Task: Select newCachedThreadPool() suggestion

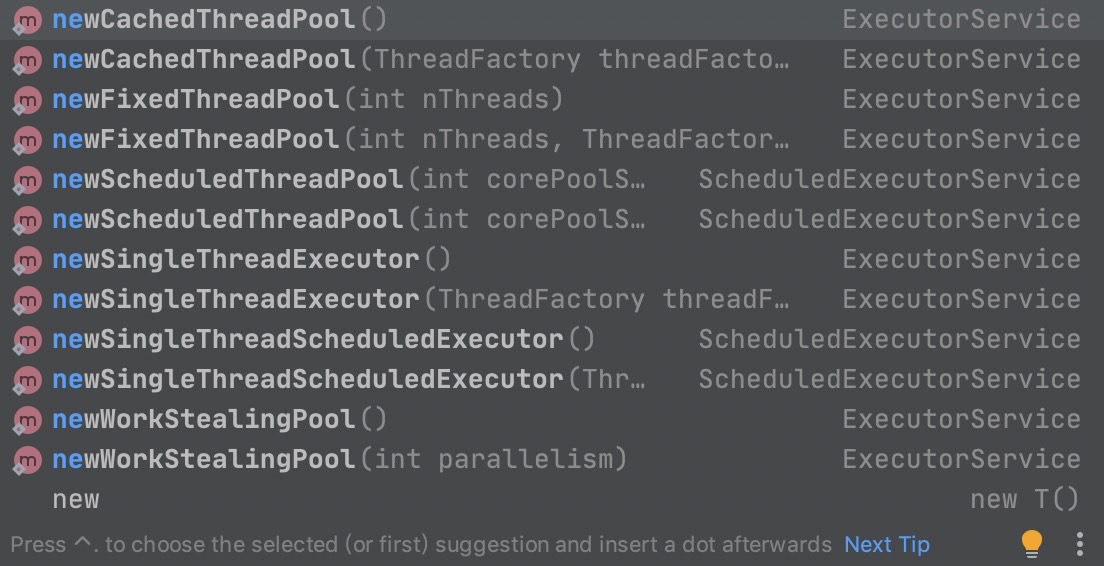Action: pyautogui.click(x=552, y=20)
